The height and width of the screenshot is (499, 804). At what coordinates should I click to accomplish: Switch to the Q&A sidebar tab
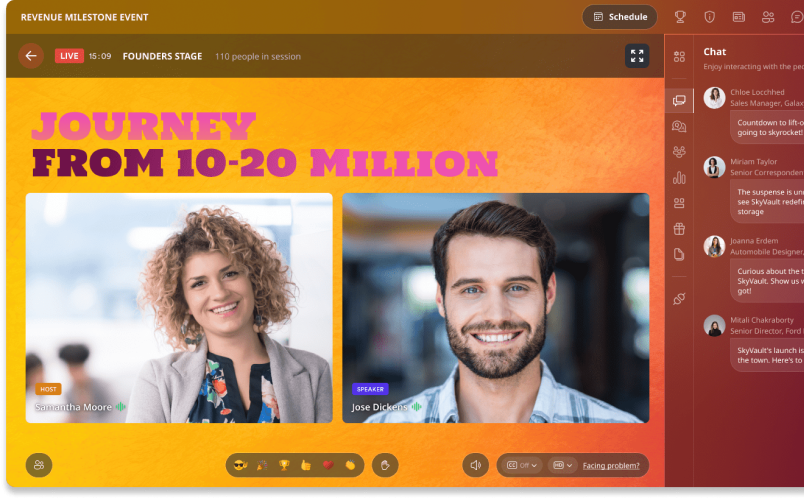[679, 126]
